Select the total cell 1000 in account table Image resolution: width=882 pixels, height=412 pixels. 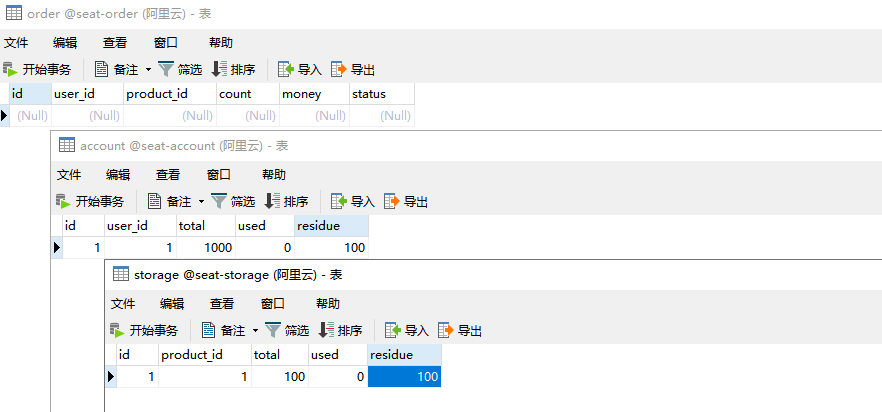tap(206, 248)
